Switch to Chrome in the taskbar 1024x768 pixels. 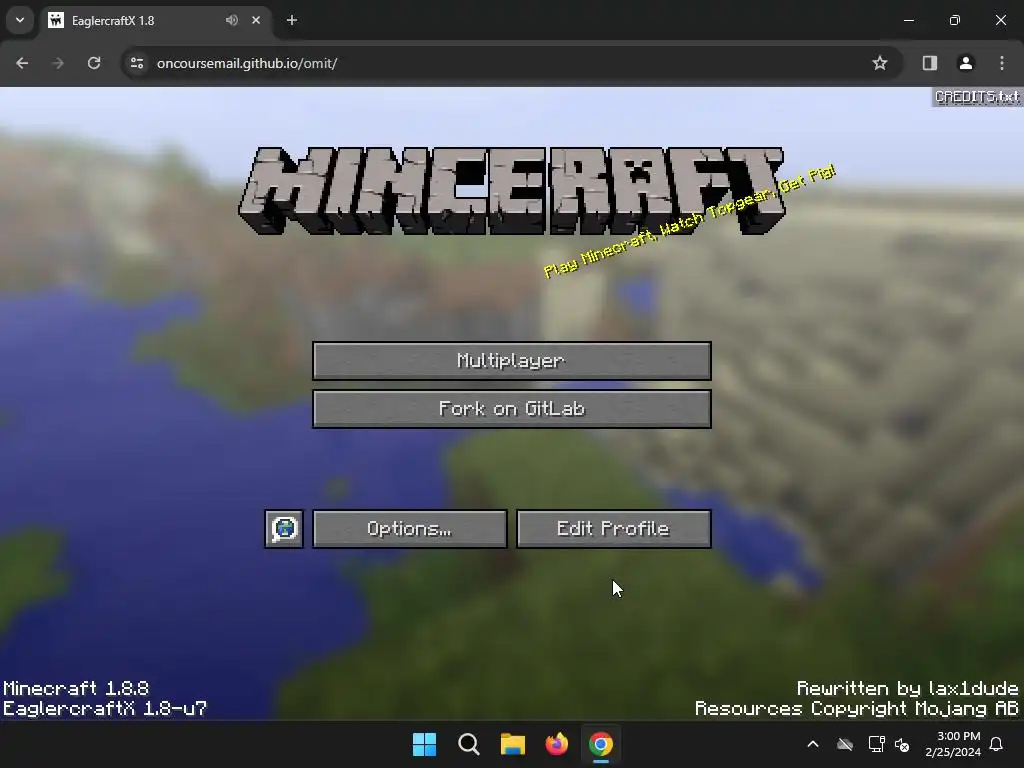[601, 744]
